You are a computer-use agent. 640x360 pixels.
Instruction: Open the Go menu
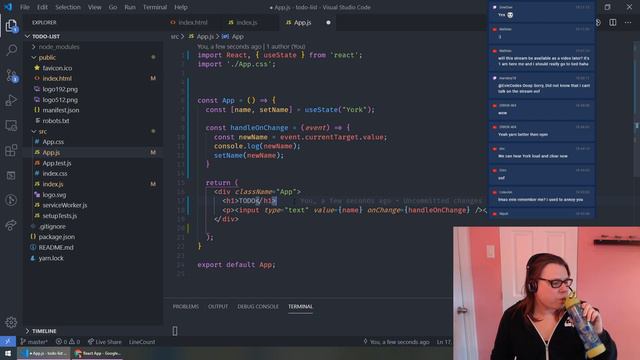113,7
